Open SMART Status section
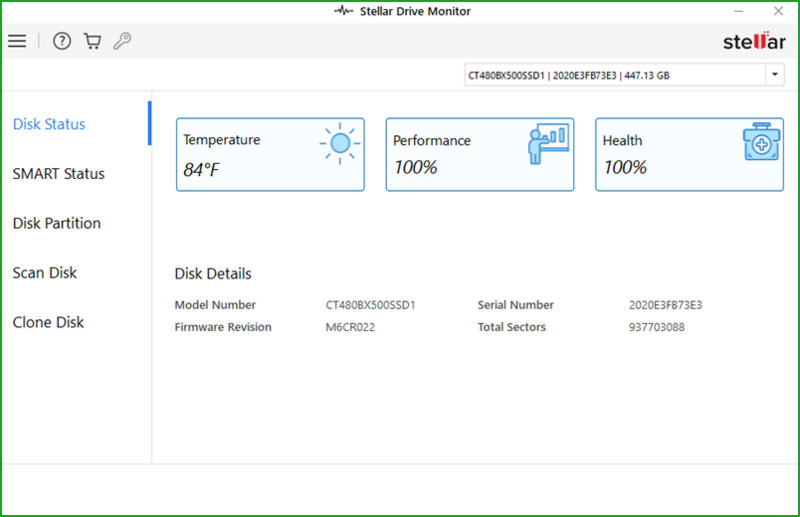800x517 pixels. [x=59, y=174]
